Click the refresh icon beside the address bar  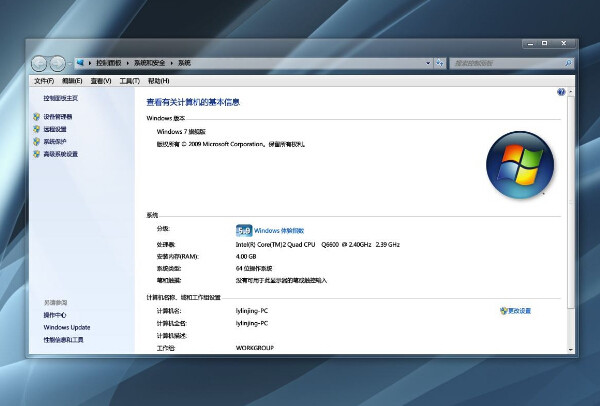[440, 63]
